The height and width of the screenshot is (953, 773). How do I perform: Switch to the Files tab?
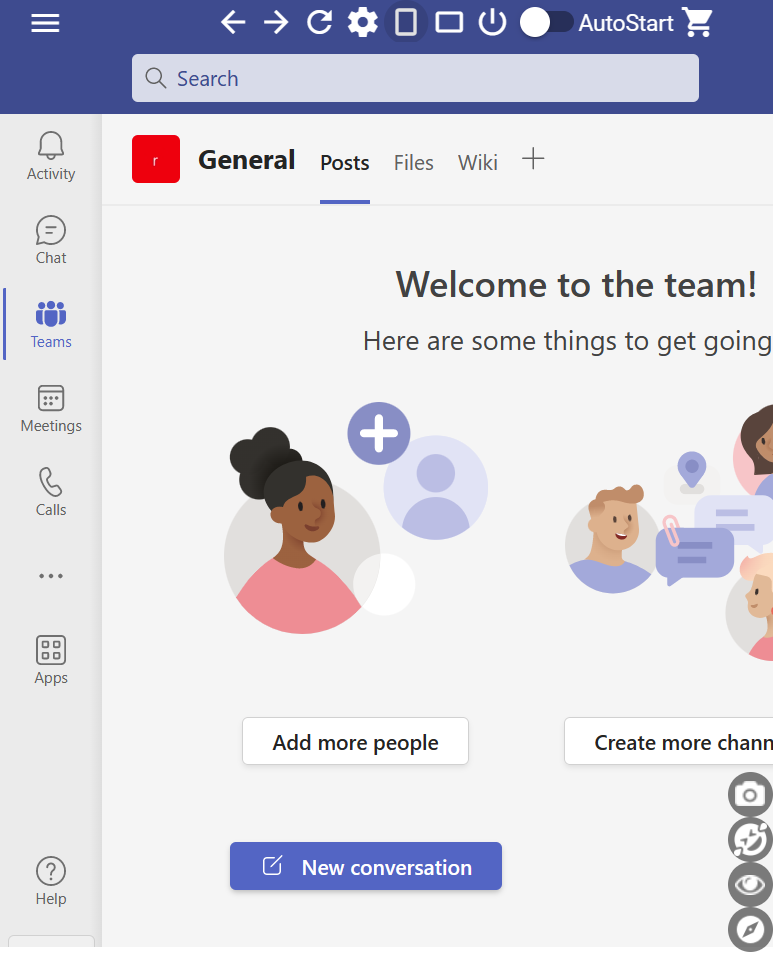coord(413,163)
